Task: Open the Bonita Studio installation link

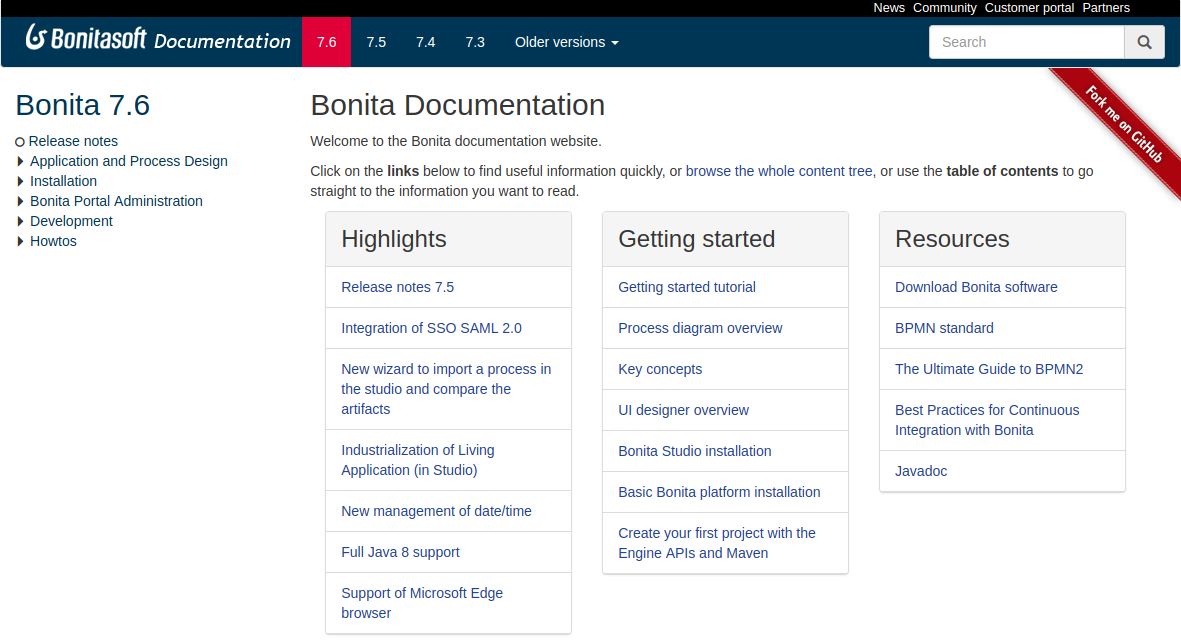Action: (x=694, y=451)
